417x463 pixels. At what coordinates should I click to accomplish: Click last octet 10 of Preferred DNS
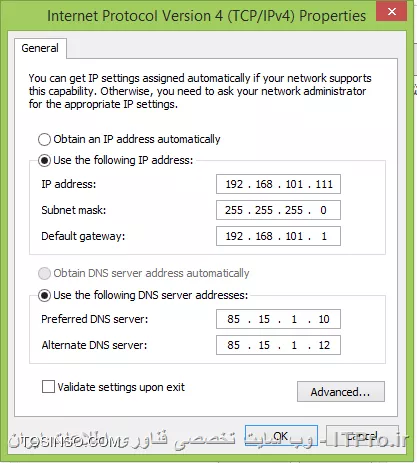324,319
